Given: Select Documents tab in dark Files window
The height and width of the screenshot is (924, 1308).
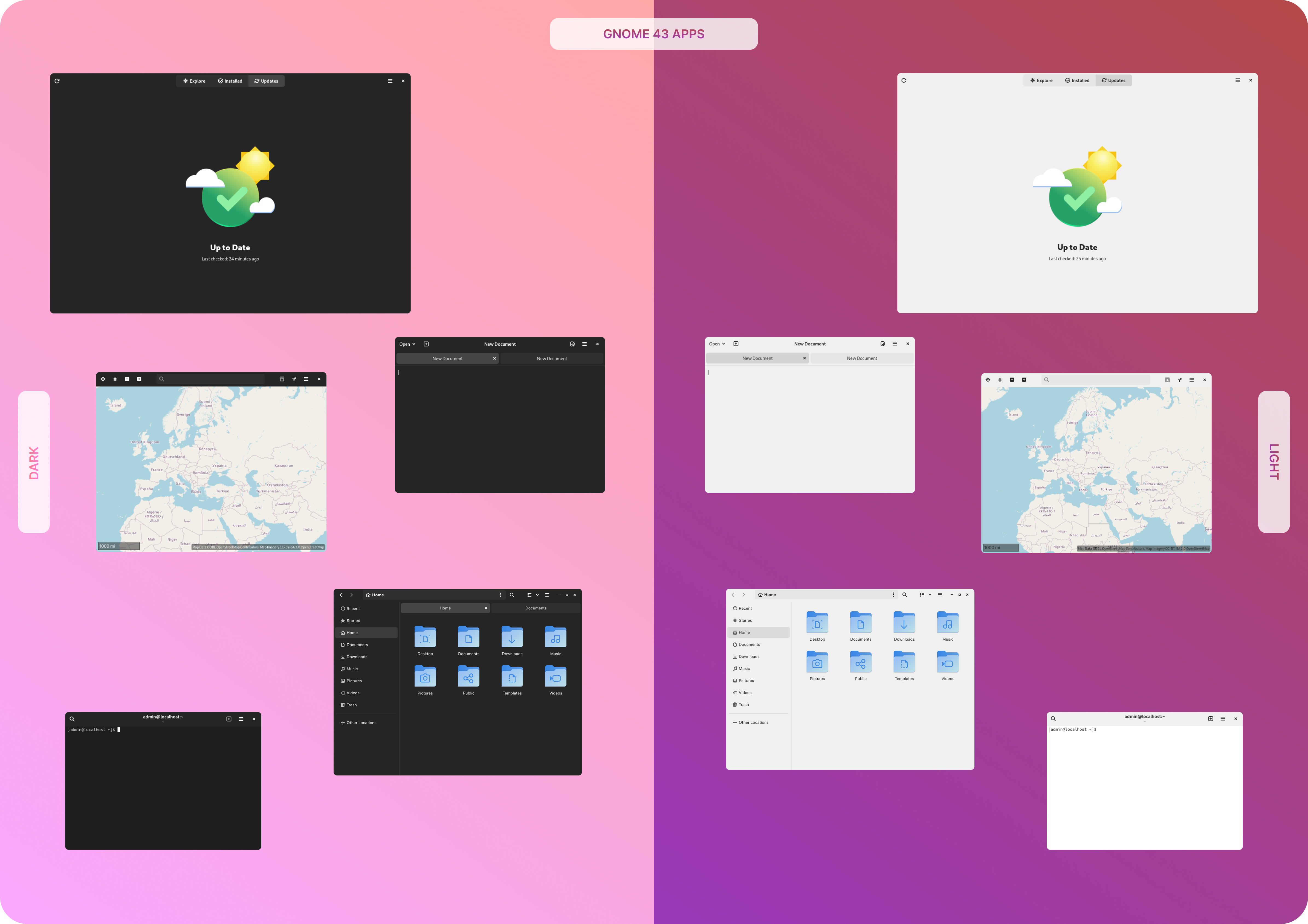Looking at the screenshot, I should click(536, 608).
